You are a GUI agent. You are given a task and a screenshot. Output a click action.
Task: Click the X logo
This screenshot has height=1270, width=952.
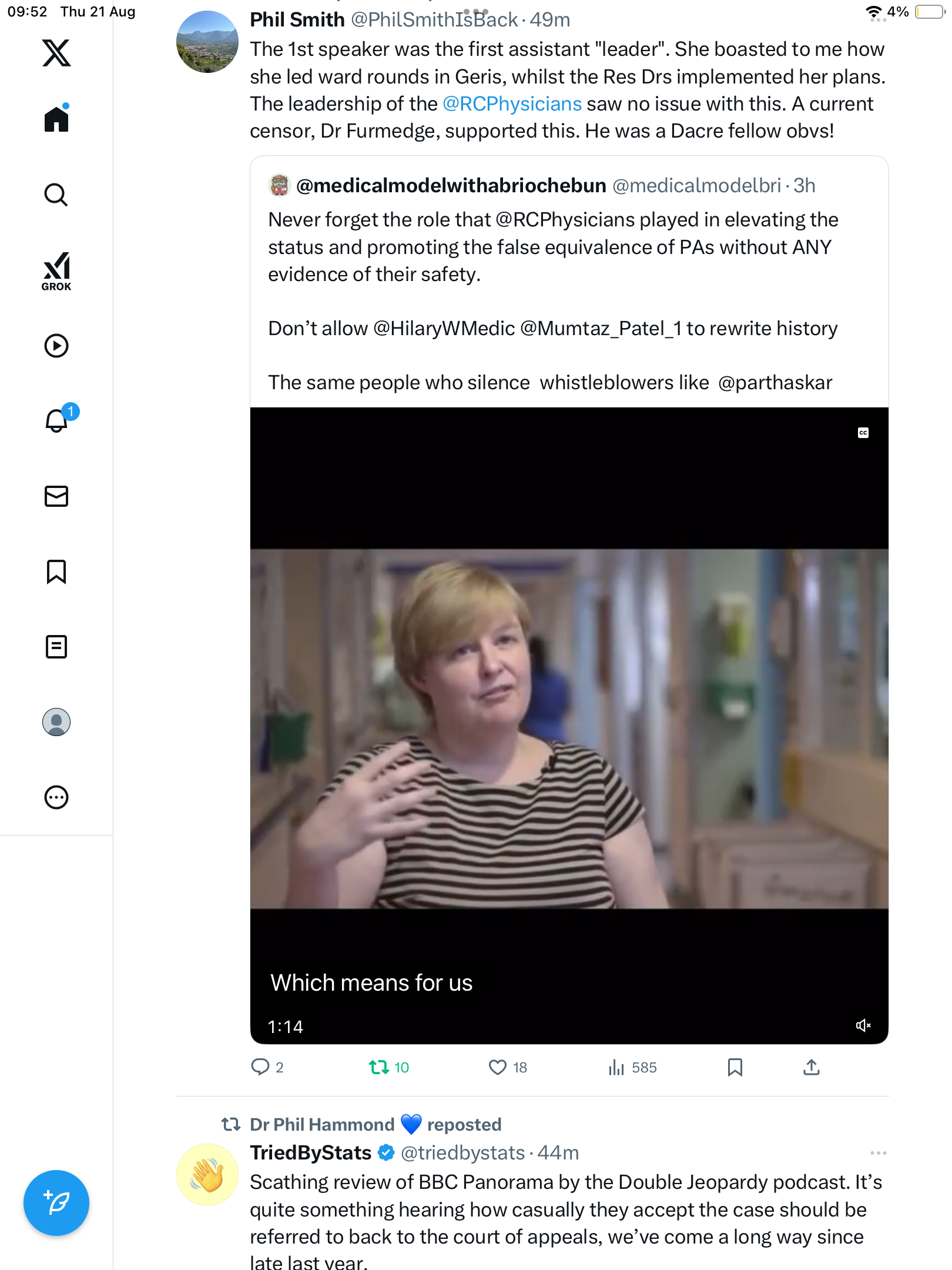pyautogui.click(x=56, y=53)
